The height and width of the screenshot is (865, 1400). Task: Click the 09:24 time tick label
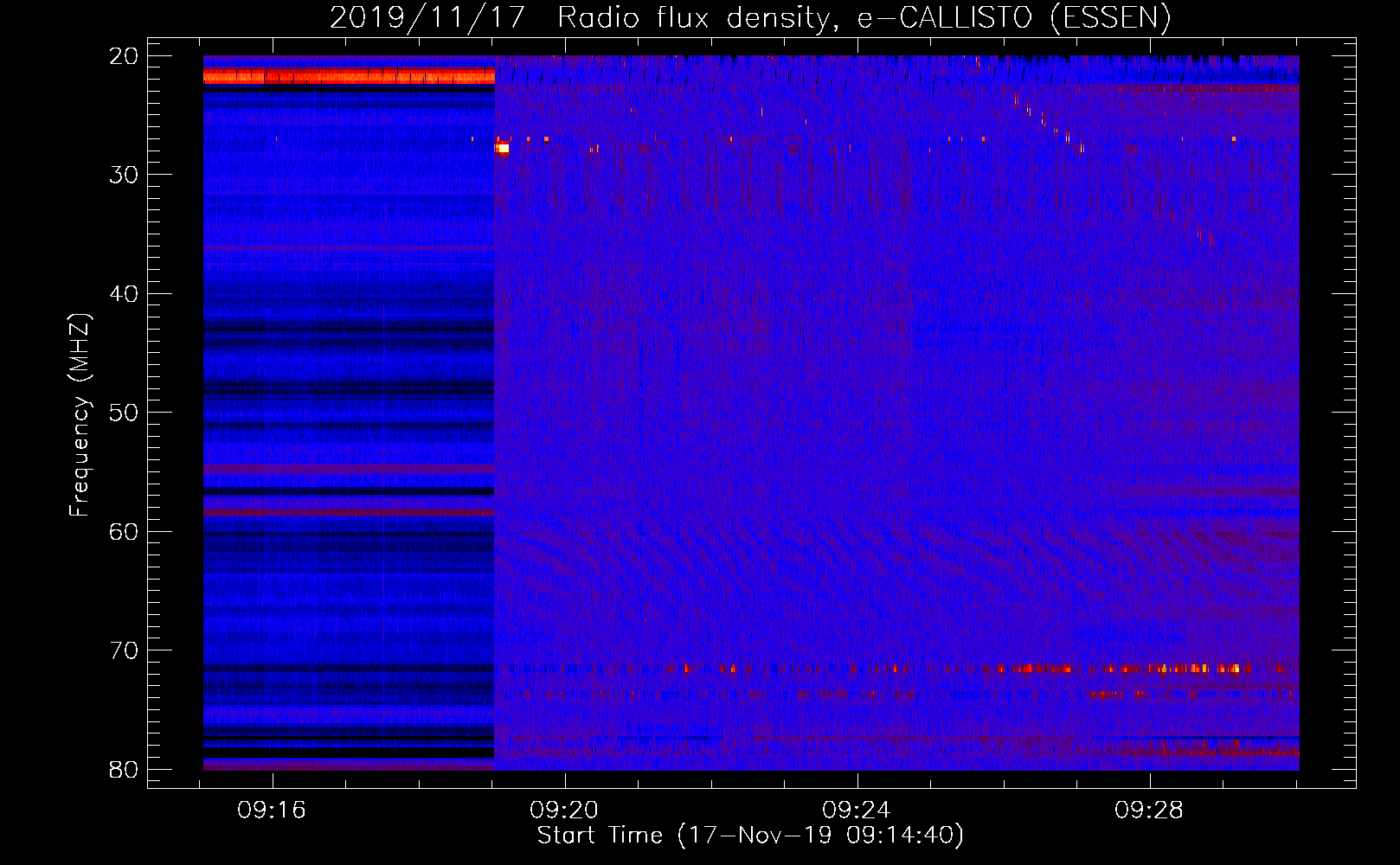point(857,811)
